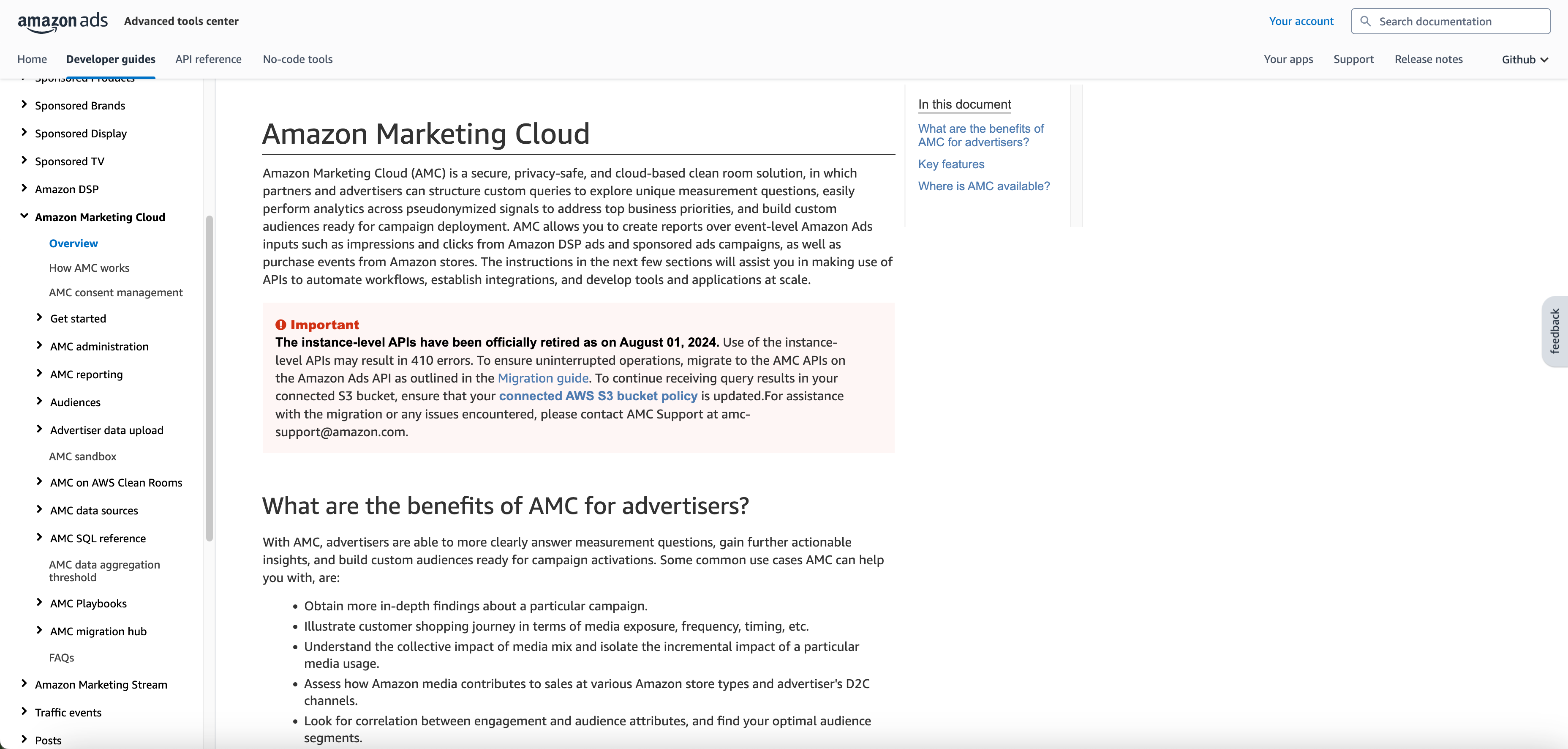Open connected AWS S3 bucket policy link
This screenshot has height=749, width=1568.
click(598, 396)
